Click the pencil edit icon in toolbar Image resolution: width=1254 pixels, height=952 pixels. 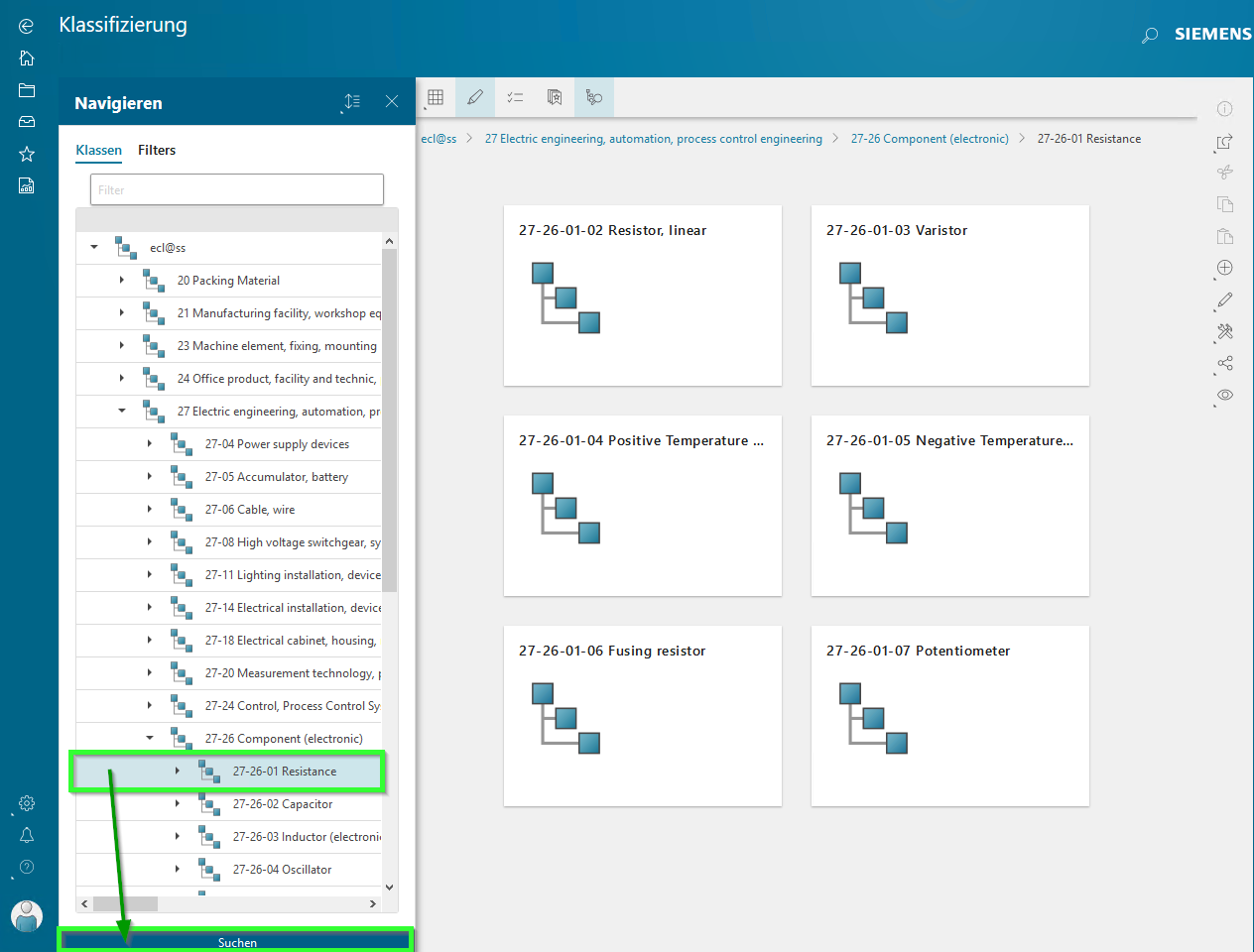475,97
